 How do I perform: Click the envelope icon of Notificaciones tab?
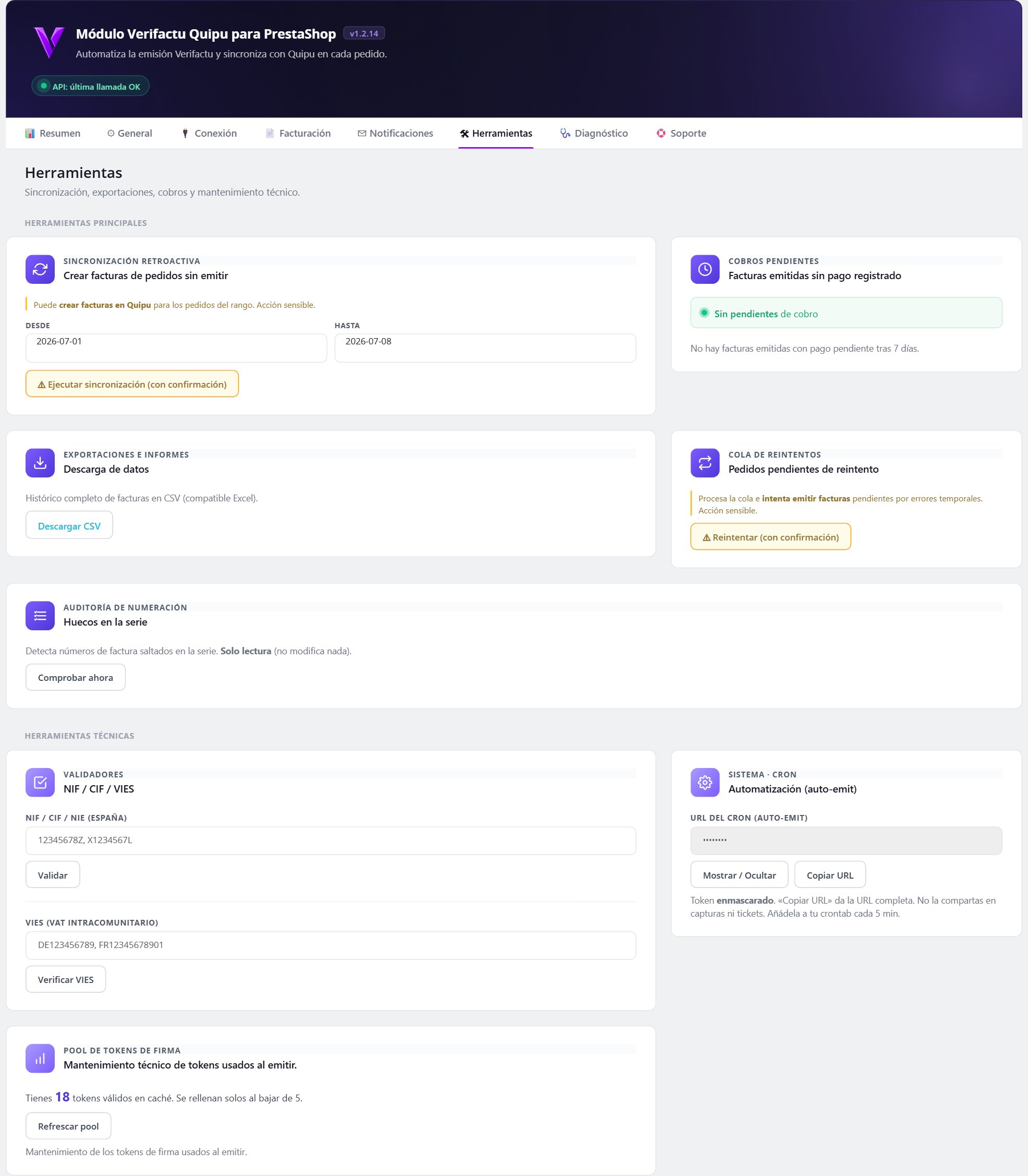point(362,133)
